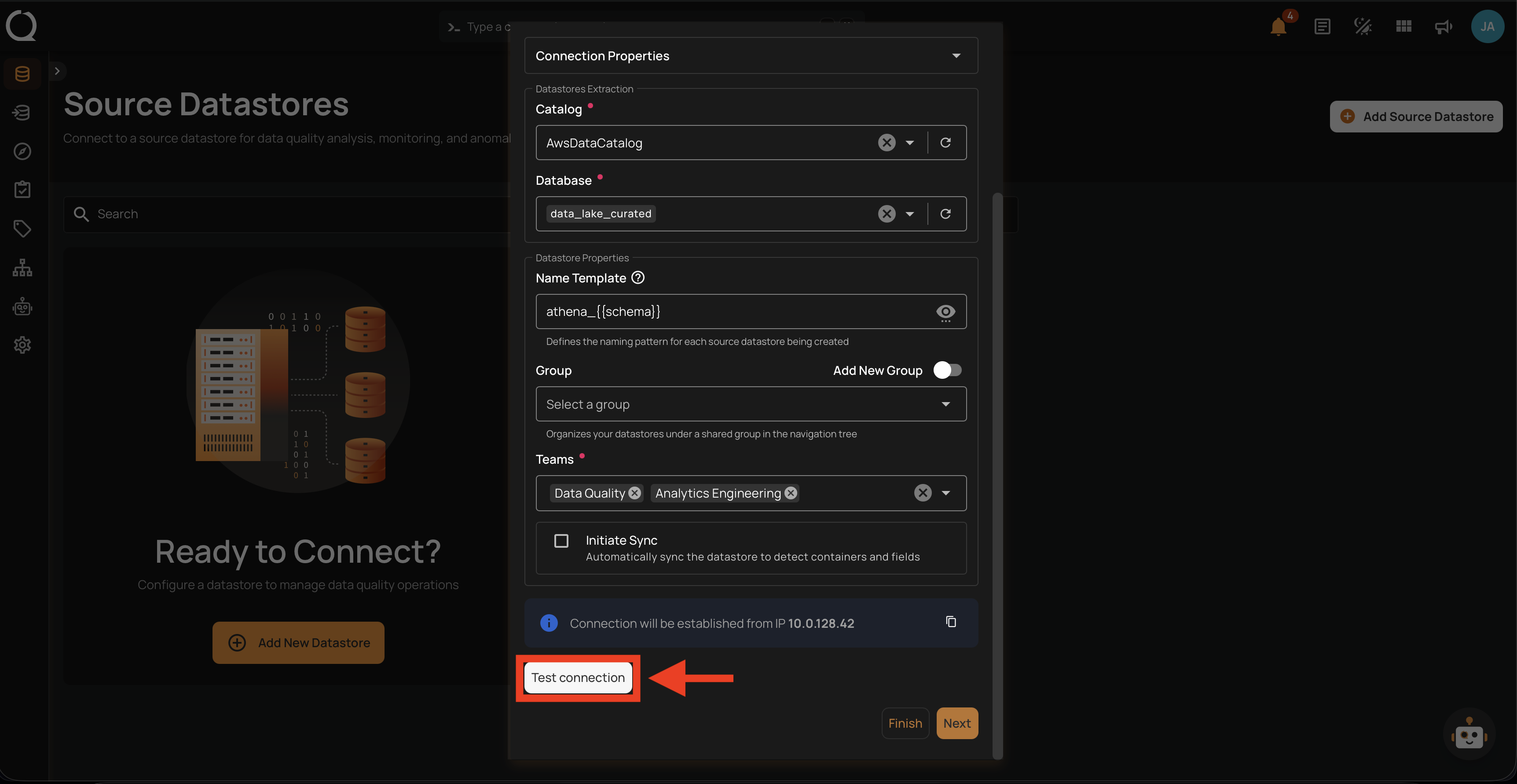Image resolution: width=1517 pixels, height=784 pixels.
Task: Click the Qualytics logo icon
Action: (21, 26)
